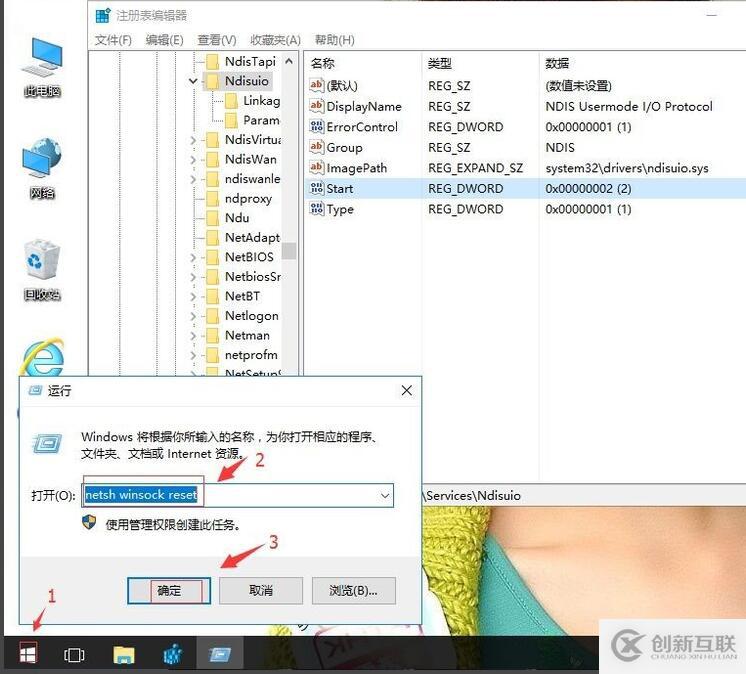Collapse the Ndisuio tree node
The width and height of the screenshot is (746, 674).
[x=193, y=81]
